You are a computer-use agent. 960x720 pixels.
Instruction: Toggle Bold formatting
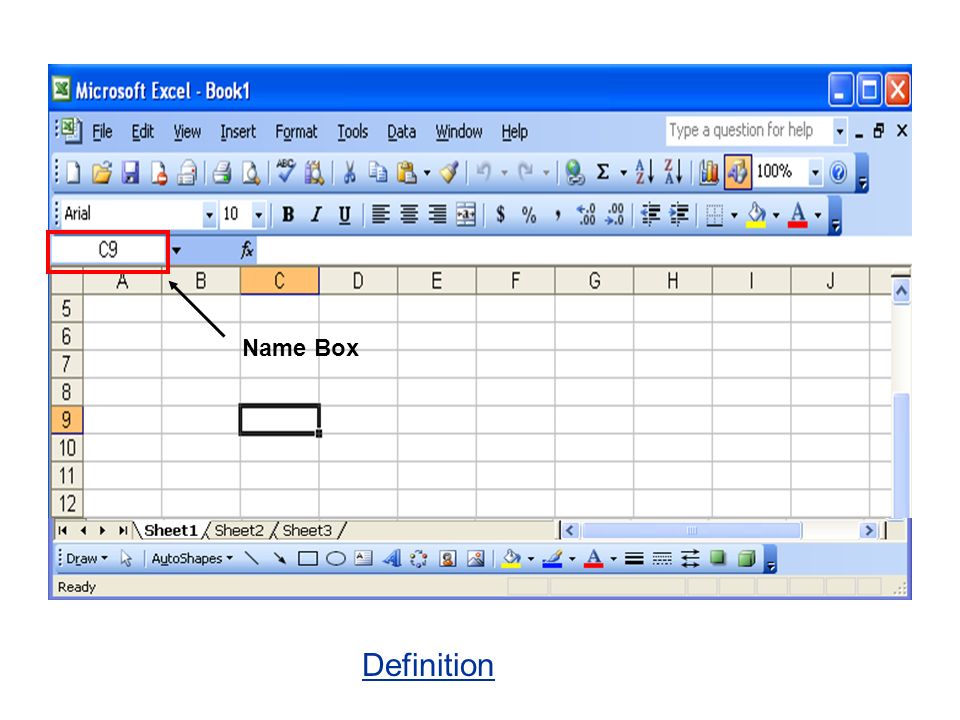coord(288,214)
